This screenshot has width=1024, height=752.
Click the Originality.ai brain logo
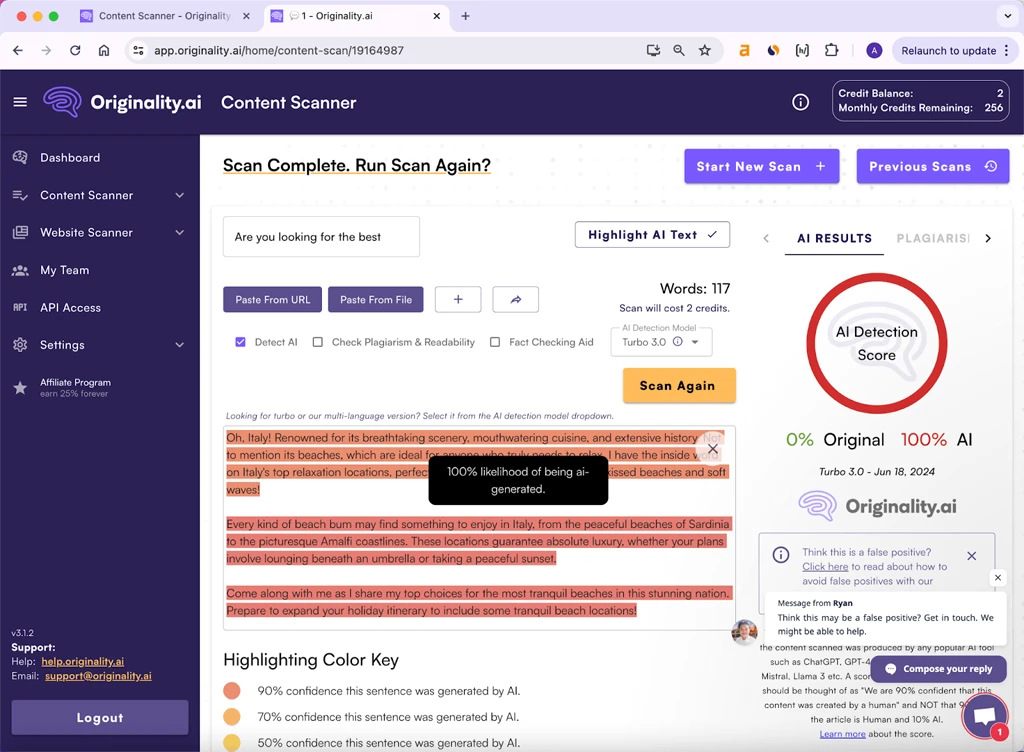click(63, 102)
